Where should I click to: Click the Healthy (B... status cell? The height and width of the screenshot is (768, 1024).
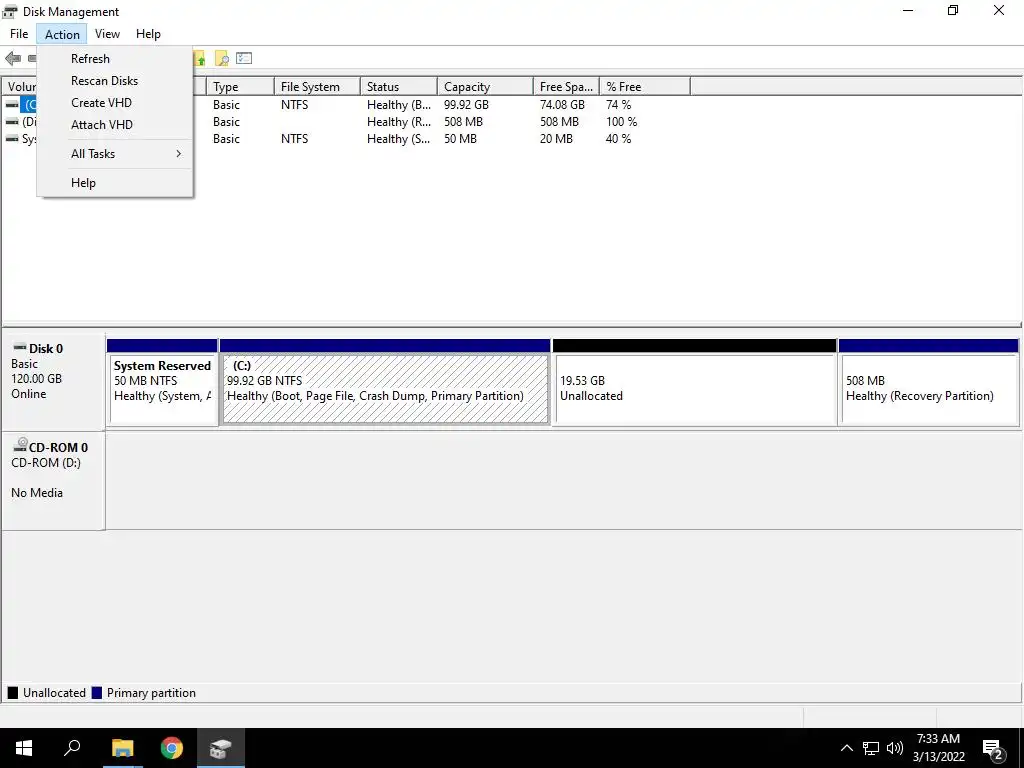(399, 104)
